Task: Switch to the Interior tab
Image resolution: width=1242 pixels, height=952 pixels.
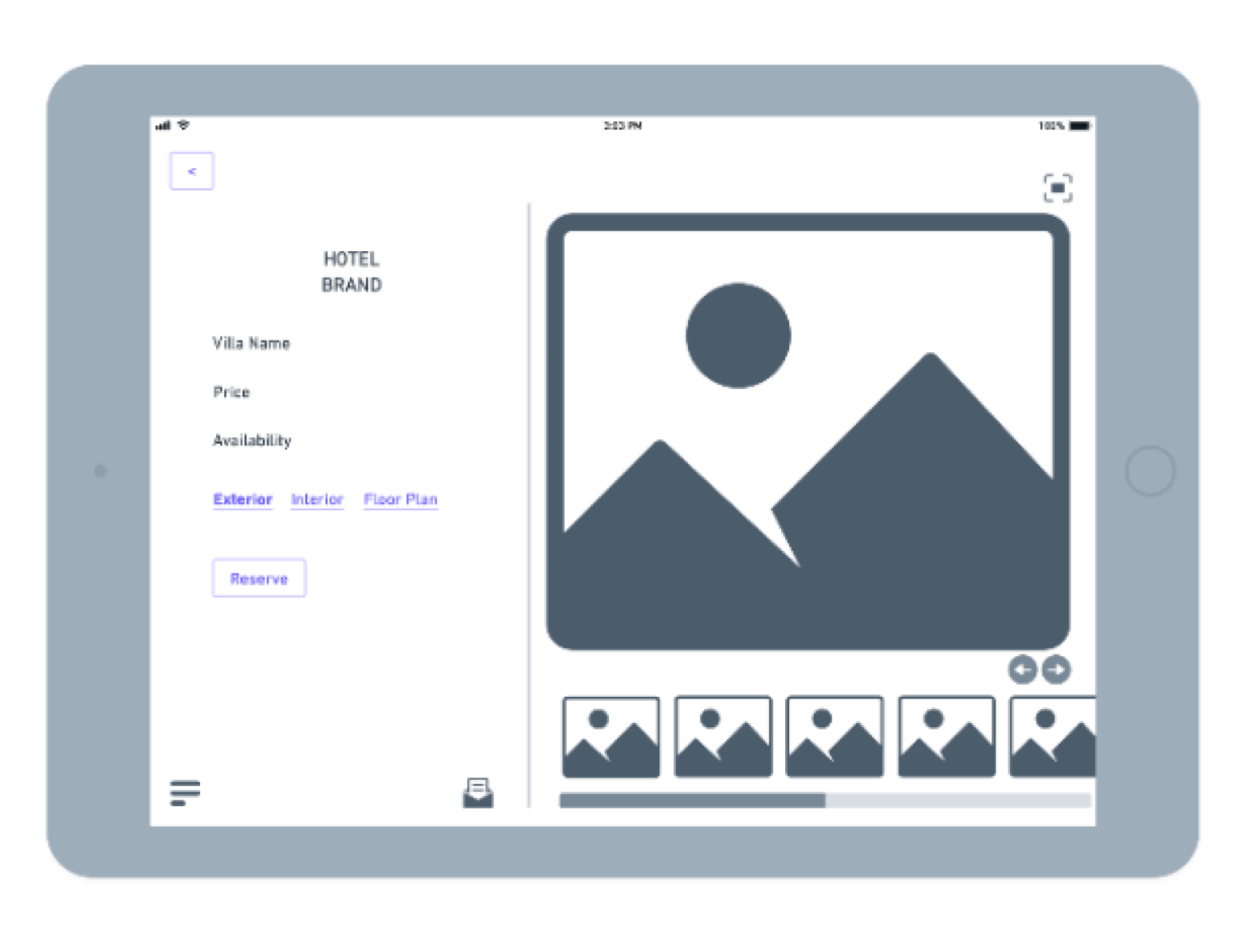Action: coord(316,499)
